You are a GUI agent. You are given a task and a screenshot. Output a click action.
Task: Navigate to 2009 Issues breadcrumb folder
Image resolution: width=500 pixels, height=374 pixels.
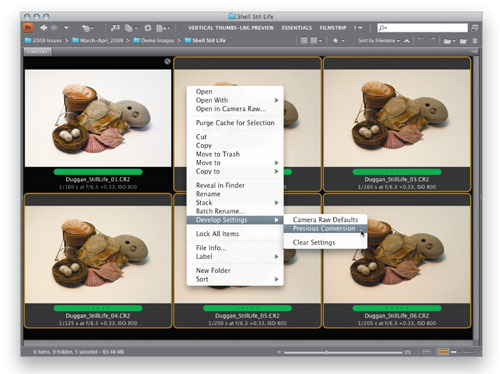(x=43, y=40)
